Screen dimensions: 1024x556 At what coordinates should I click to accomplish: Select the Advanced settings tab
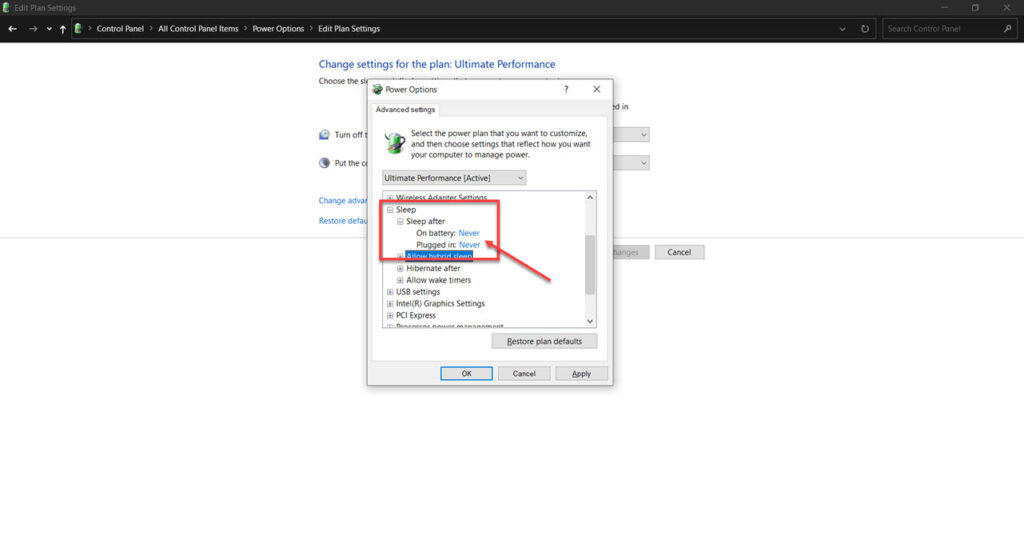point(405,110)
